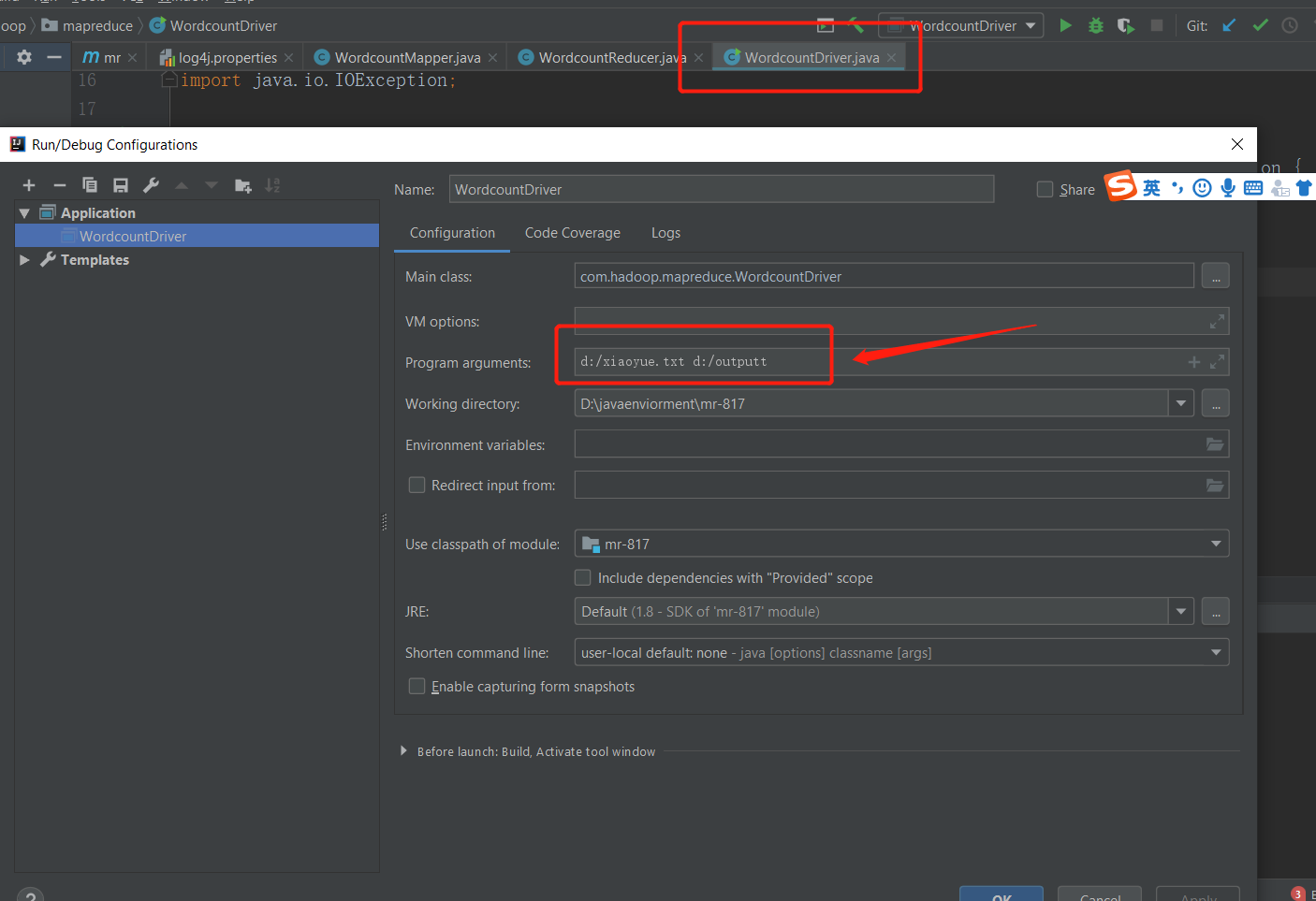Click WordcountDriver breadcrumb item
Screen dimensions: 1316x901
coord(213,25)
